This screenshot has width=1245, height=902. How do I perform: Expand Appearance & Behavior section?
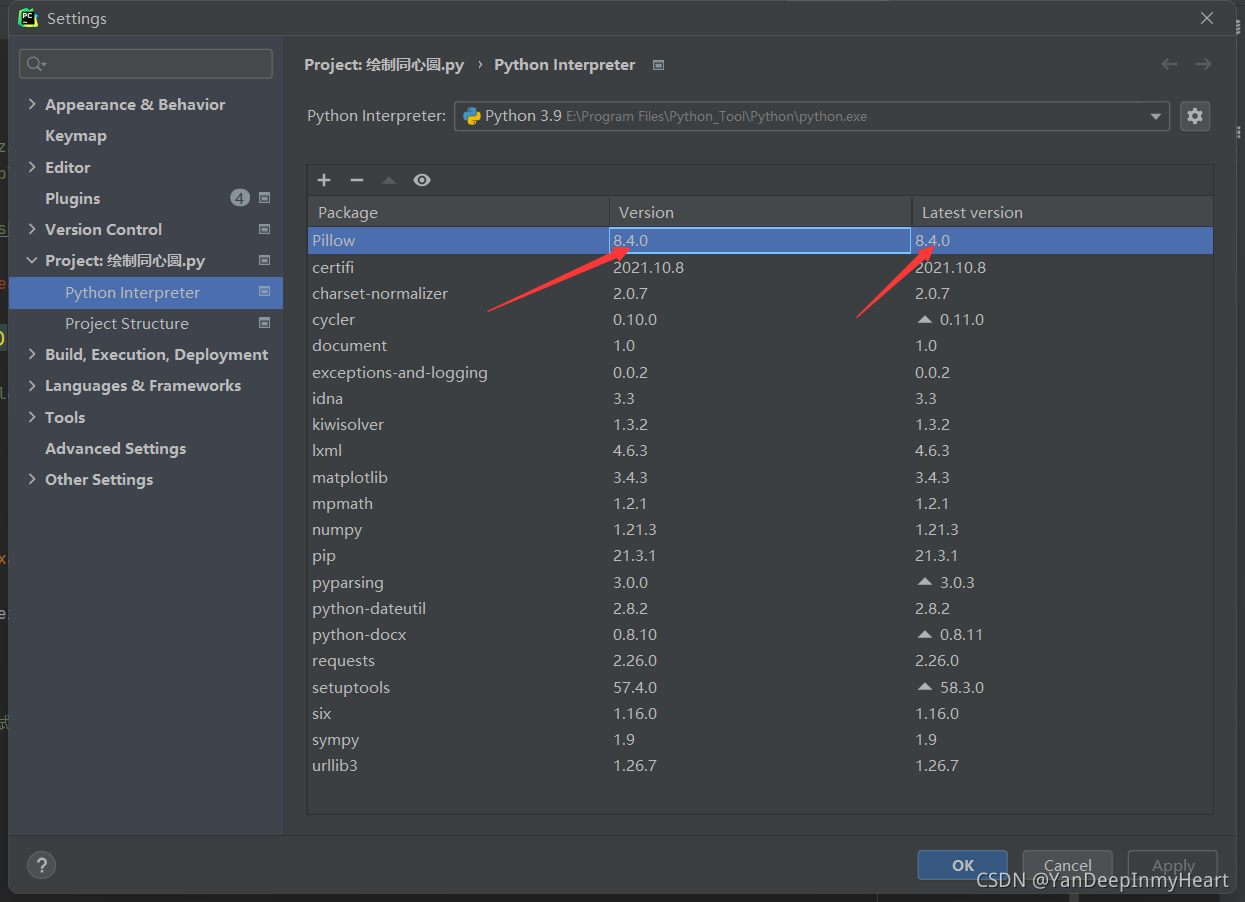pos(32,104)
